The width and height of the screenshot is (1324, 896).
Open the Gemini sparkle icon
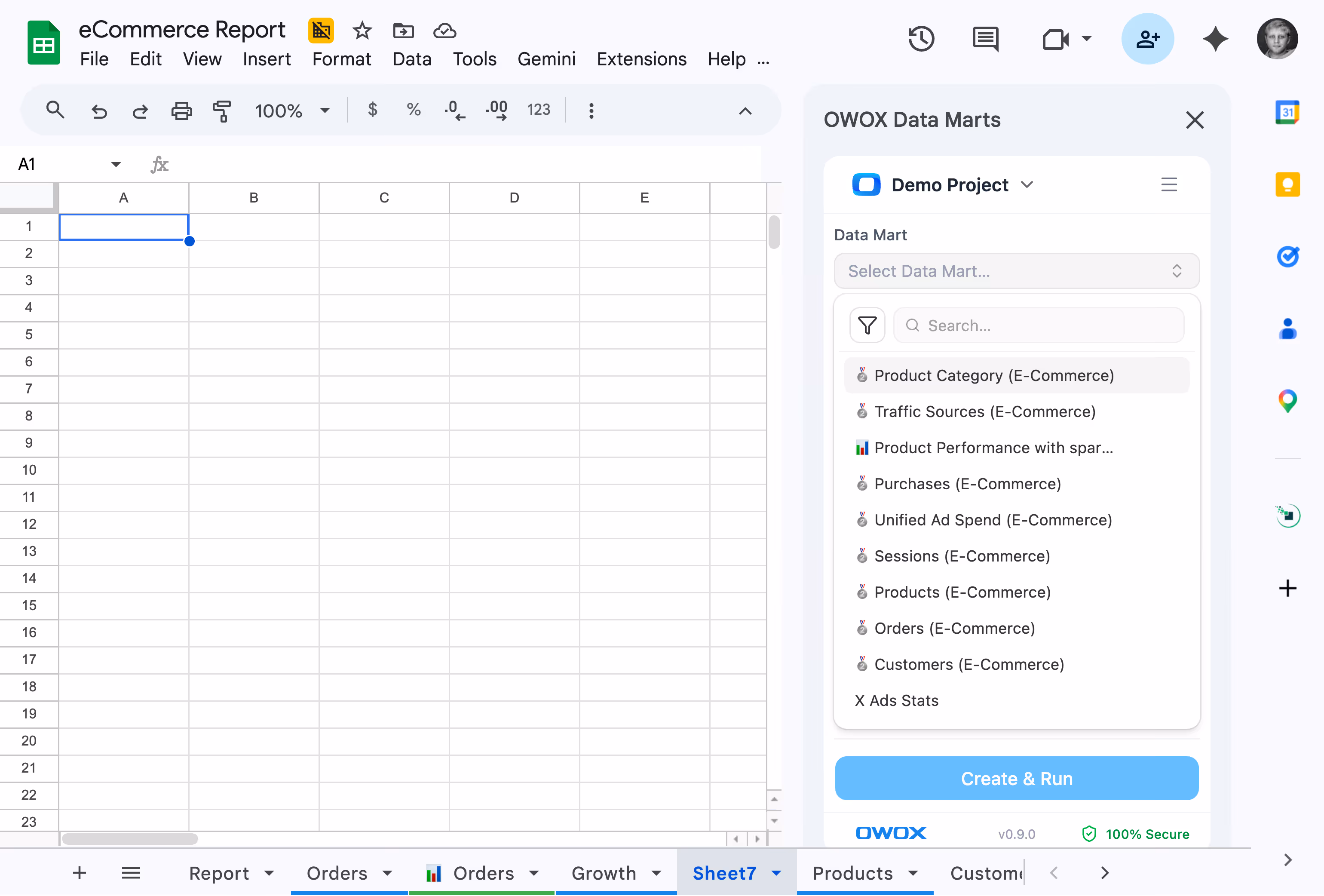pos(1215,39)
